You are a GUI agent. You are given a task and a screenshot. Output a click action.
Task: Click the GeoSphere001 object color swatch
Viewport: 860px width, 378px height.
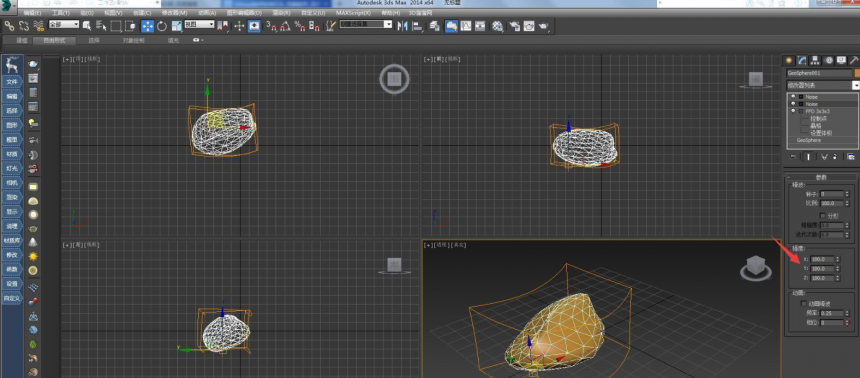point(857,73)
